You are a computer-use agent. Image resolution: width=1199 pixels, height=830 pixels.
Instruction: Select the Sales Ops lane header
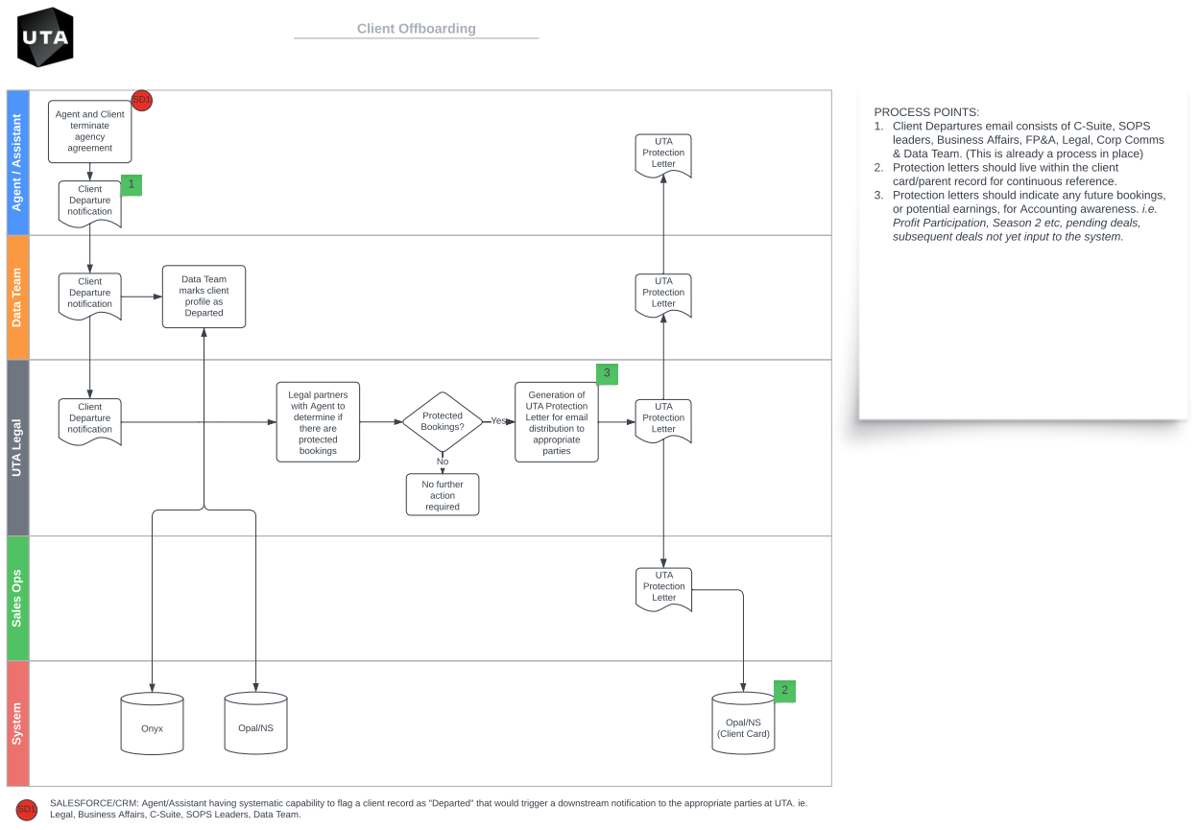17,596
